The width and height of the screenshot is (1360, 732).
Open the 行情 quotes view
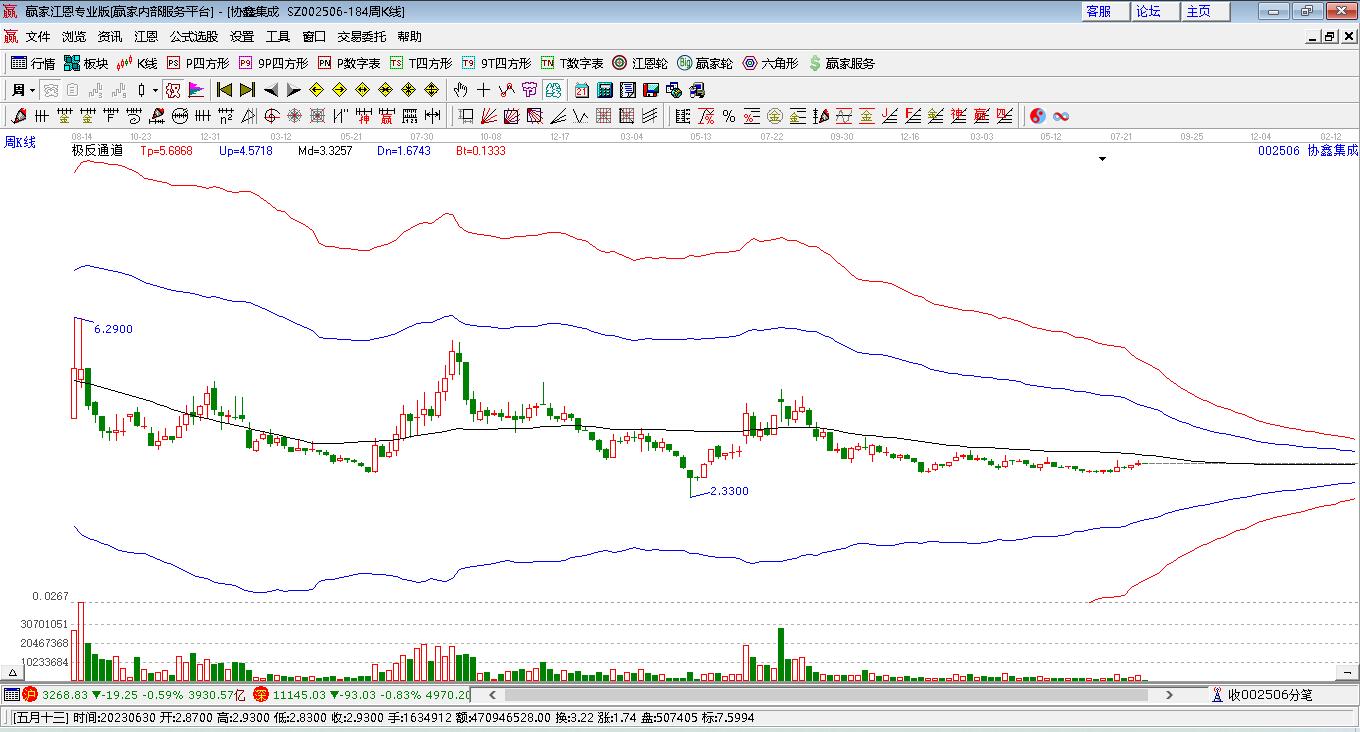[x=32, y=63]
